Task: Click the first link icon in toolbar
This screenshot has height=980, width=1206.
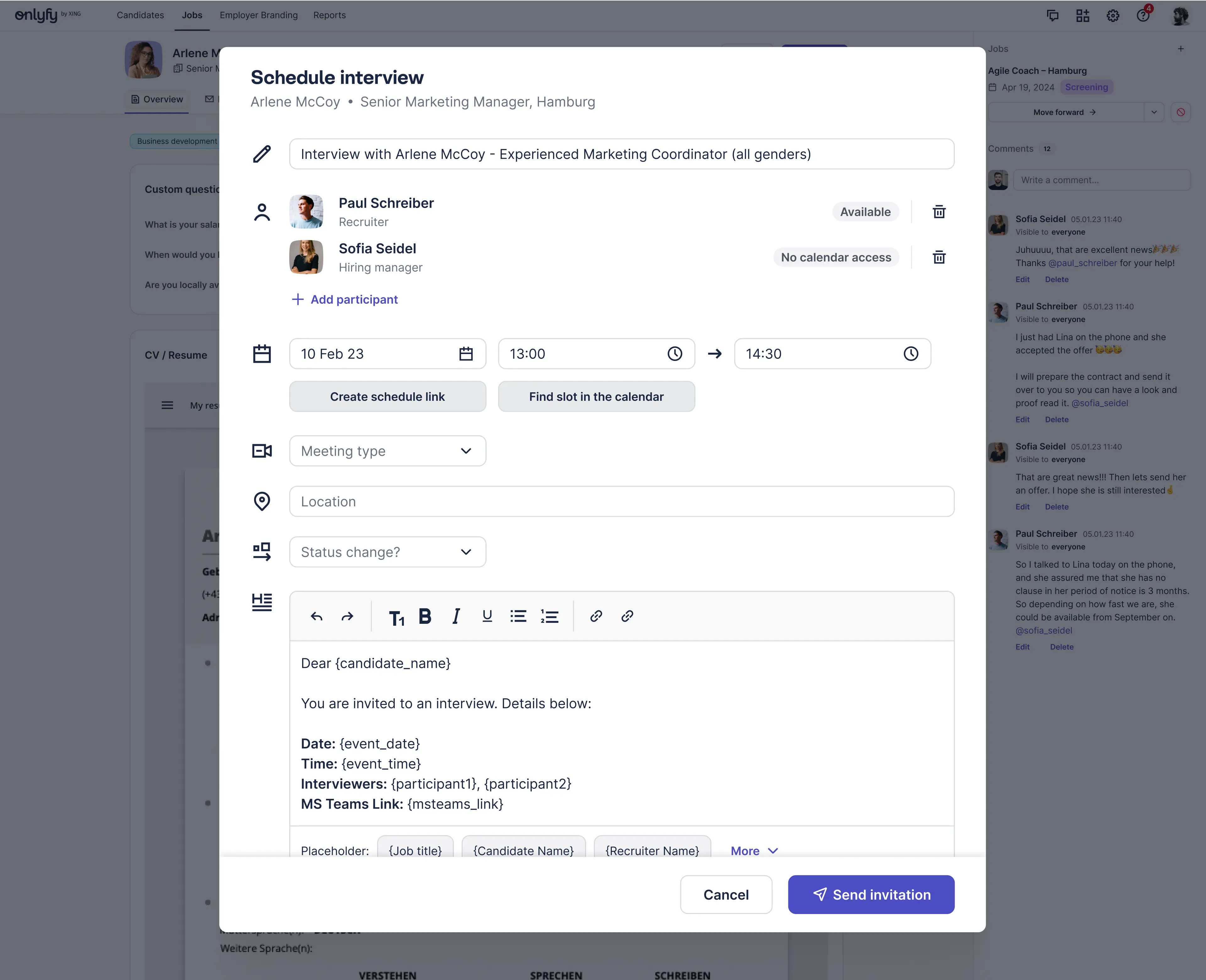Action: (596, 617)
